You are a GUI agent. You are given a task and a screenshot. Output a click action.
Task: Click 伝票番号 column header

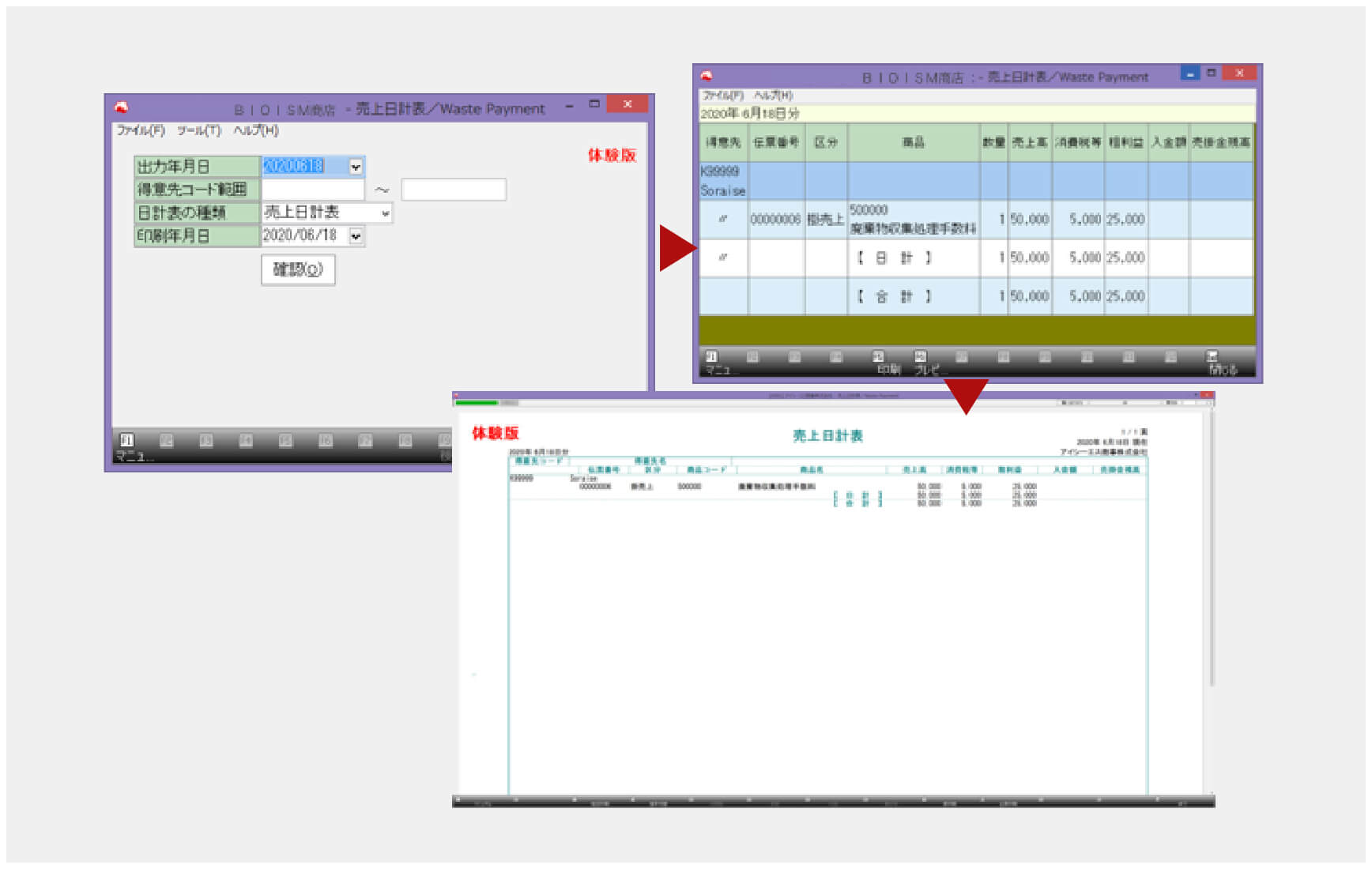[776, 142]
